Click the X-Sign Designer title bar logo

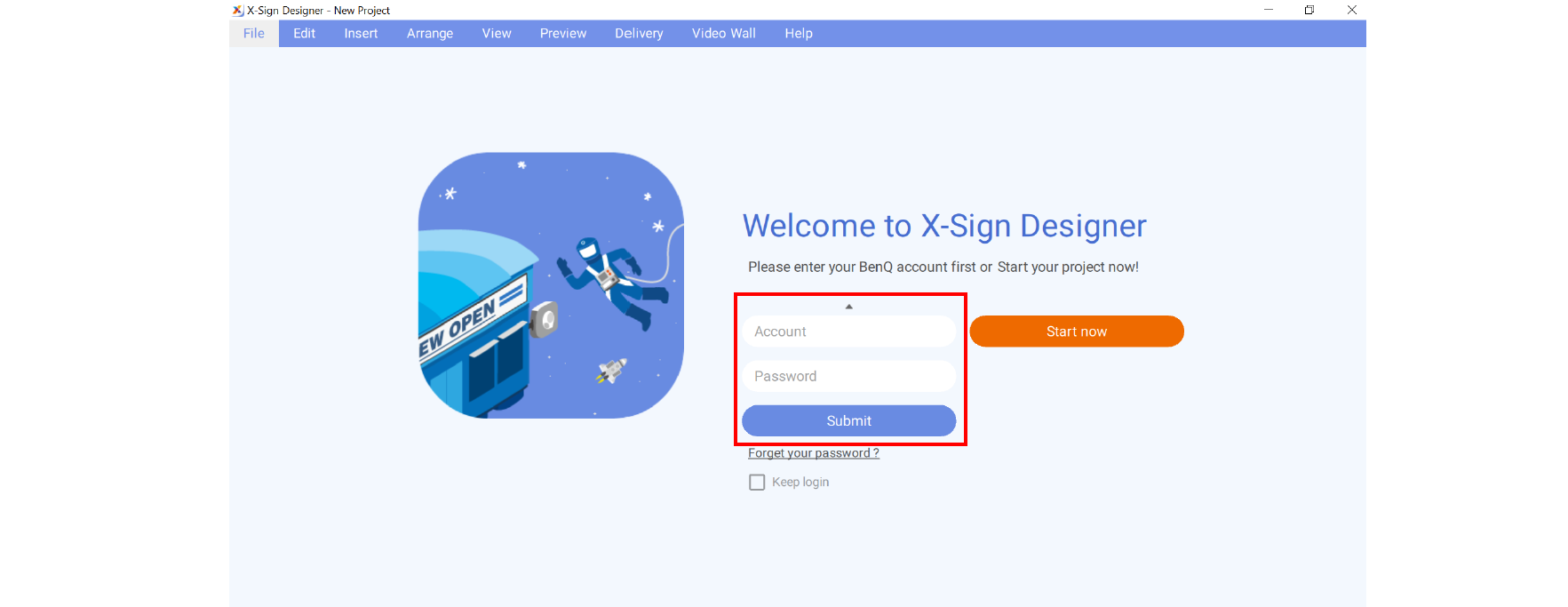point(237,11)
